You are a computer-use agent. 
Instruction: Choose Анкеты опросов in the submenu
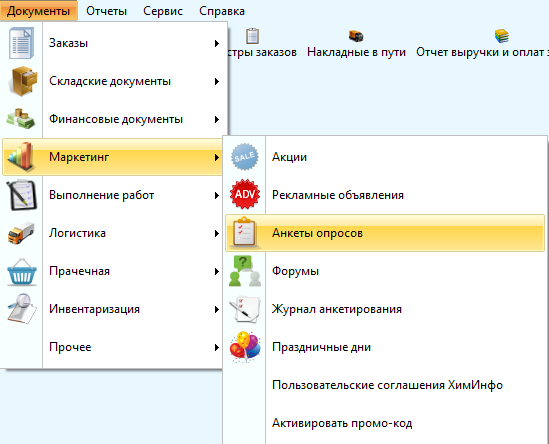(385, 233)
